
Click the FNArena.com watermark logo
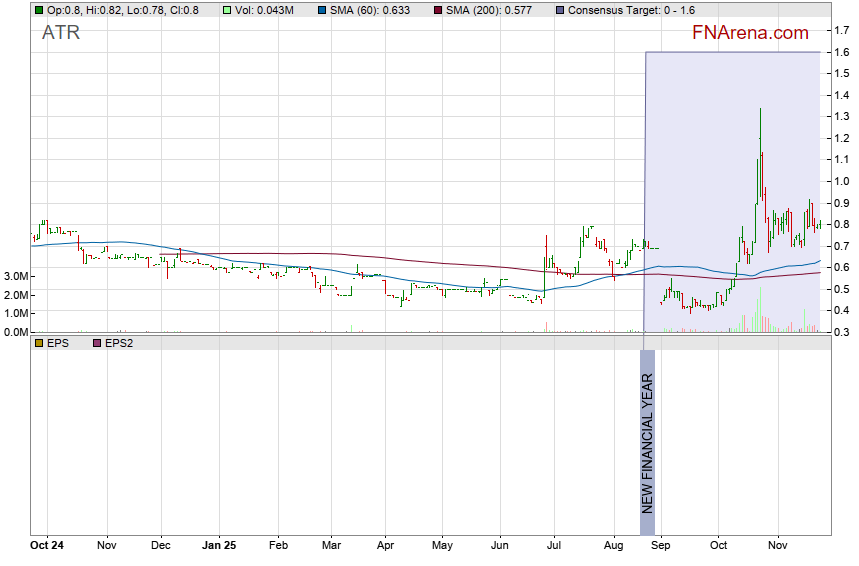click(x=750, y=32)
